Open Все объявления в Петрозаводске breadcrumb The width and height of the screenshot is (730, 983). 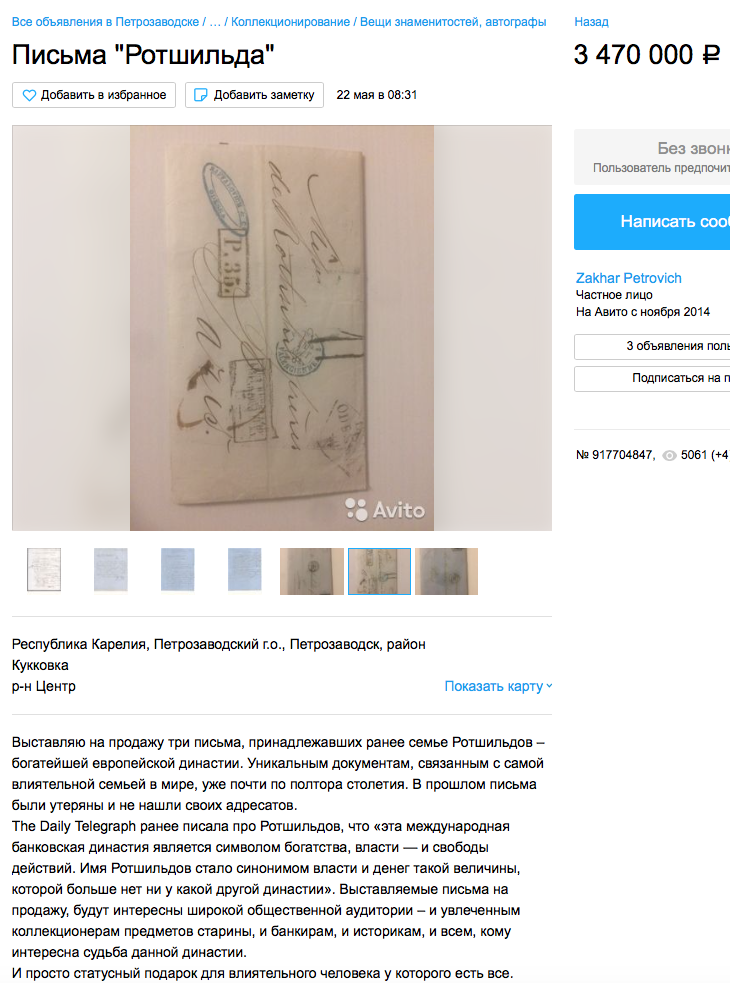coord(105,22)
